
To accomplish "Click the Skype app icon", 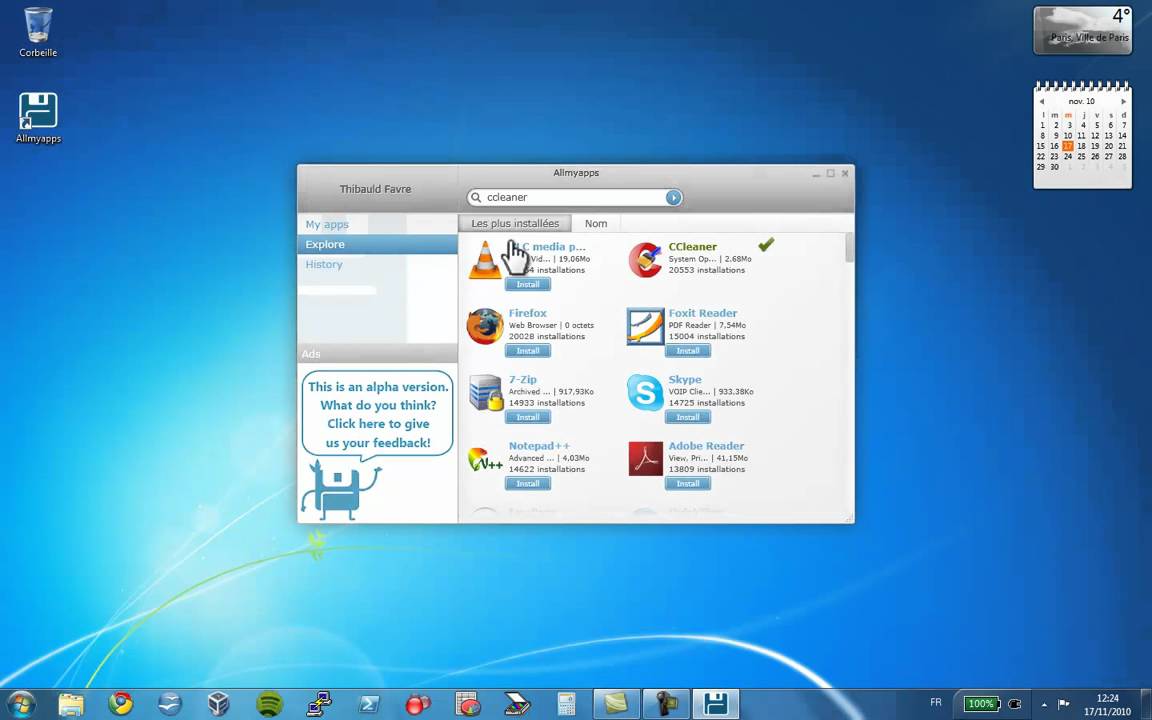I will click(x=645, y=392).
